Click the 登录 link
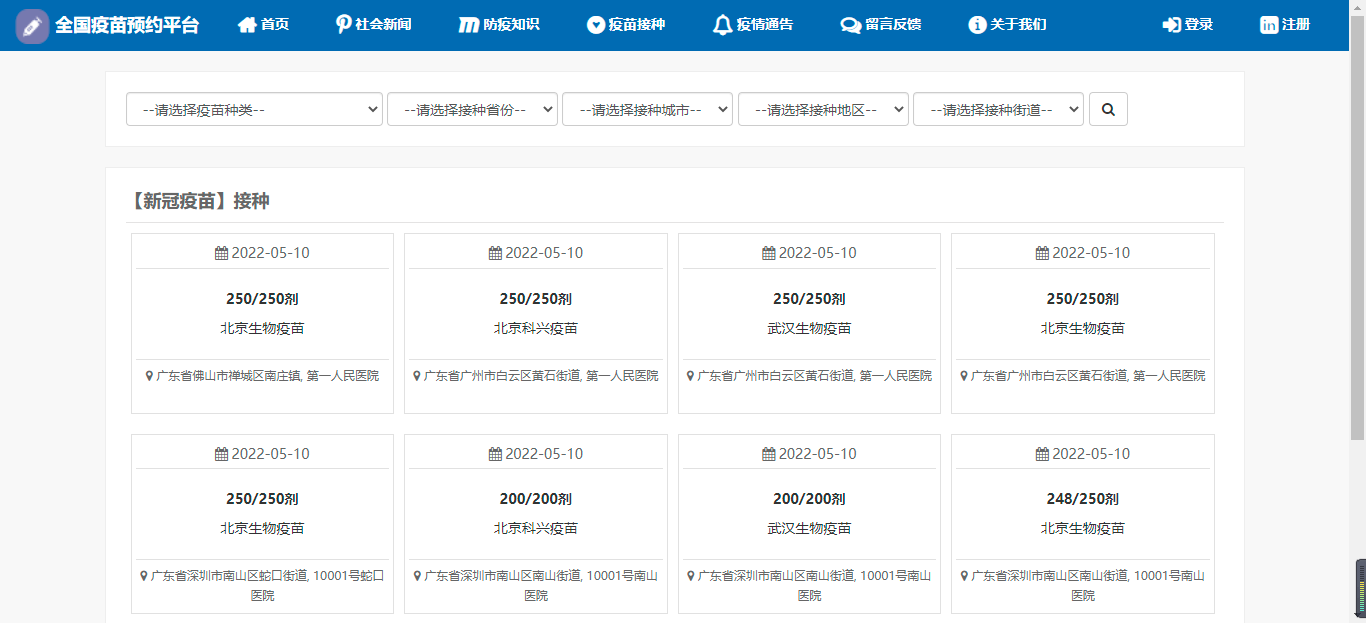 pos(1188,25)
